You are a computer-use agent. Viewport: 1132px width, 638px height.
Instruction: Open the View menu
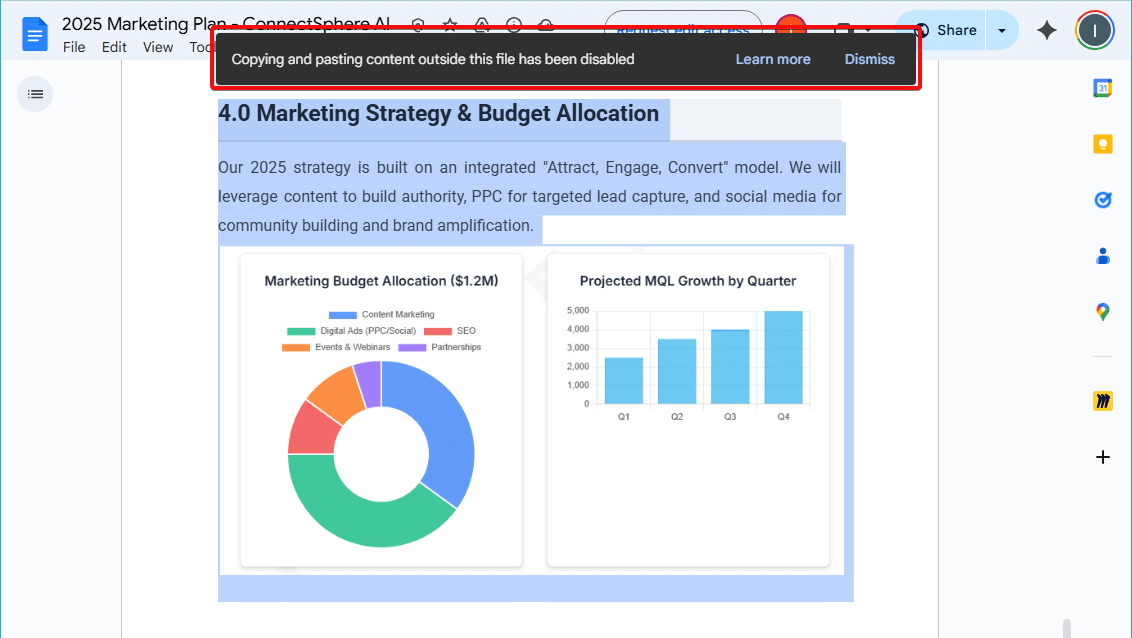(x=157, y=47)
